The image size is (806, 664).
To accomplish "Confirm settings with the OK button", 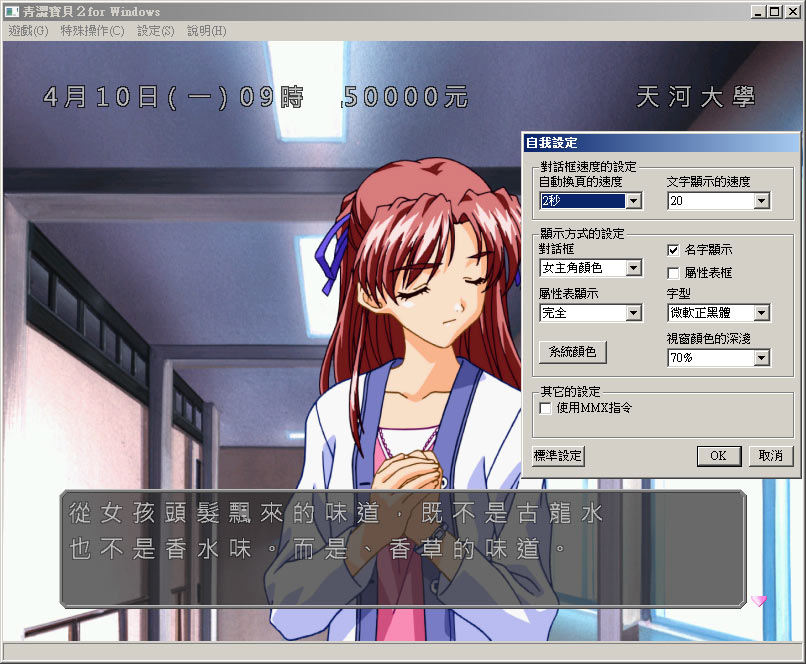I will click(718, 456).
